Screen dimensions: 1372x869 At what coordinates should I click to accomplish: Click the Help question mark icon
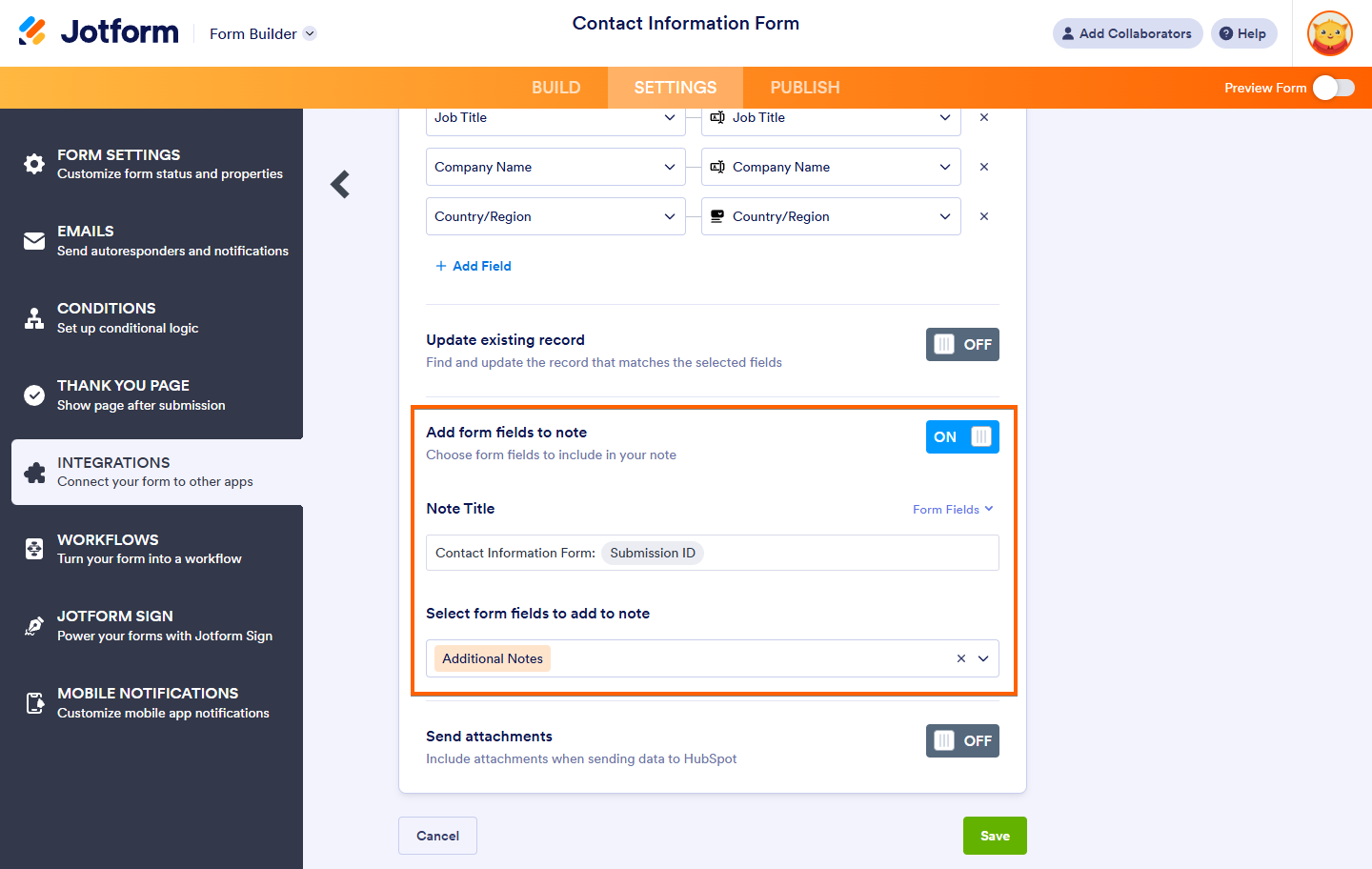1226,33
